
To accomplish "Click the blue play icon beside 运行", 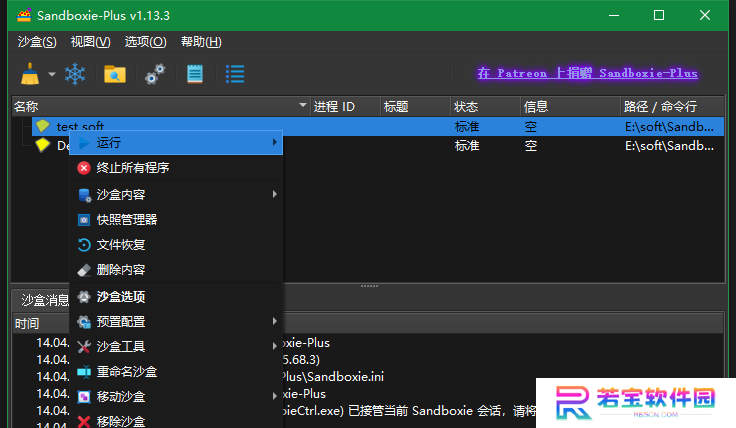I will (x=84, y=143).
